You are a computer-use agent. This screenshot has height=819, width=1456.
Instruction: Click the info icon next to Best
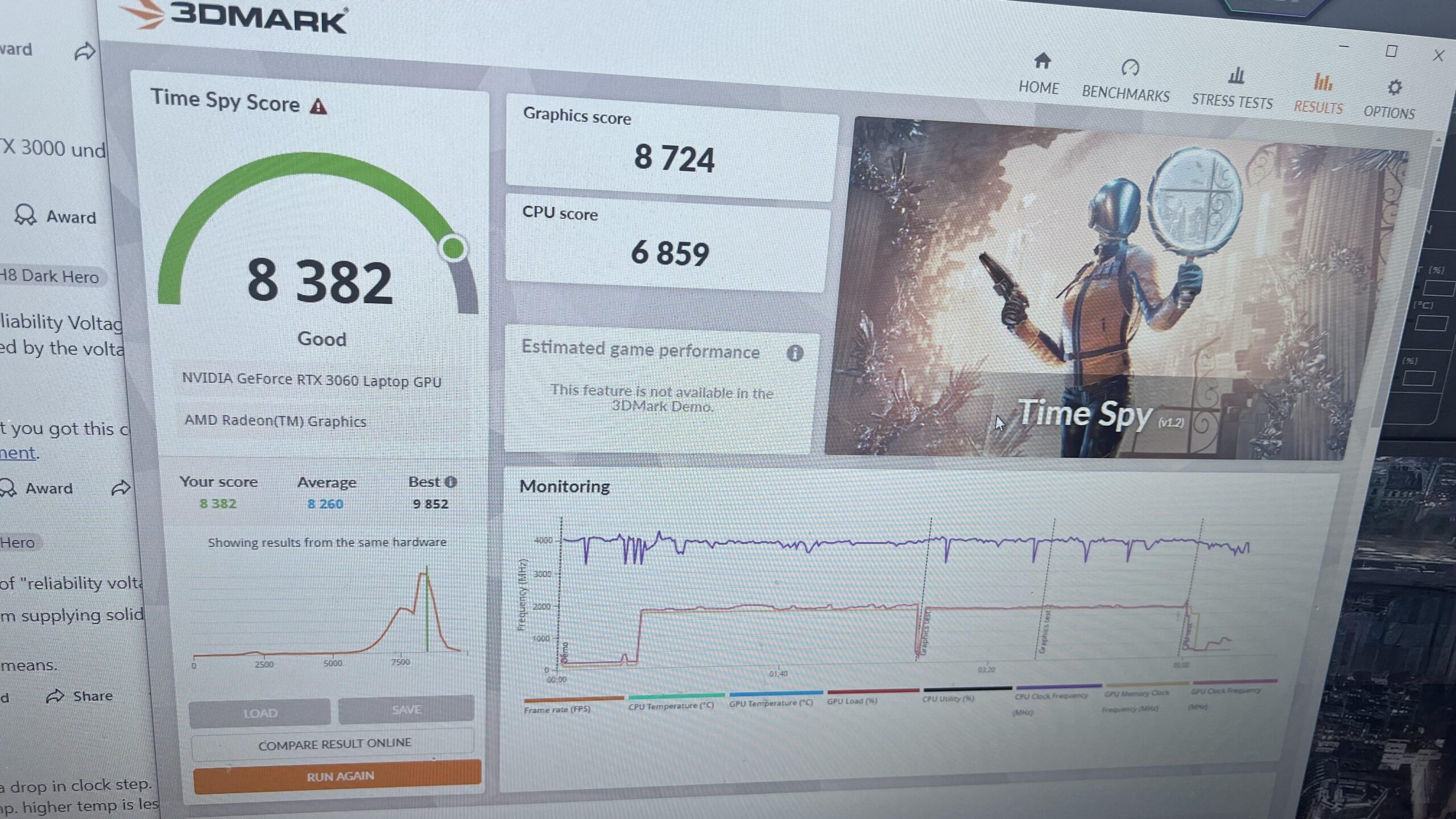point(450,482)
